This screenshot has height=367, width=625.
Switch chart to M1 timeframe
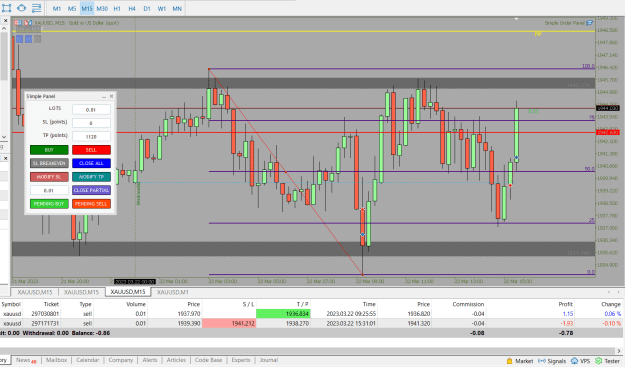[x=57, y=8]
